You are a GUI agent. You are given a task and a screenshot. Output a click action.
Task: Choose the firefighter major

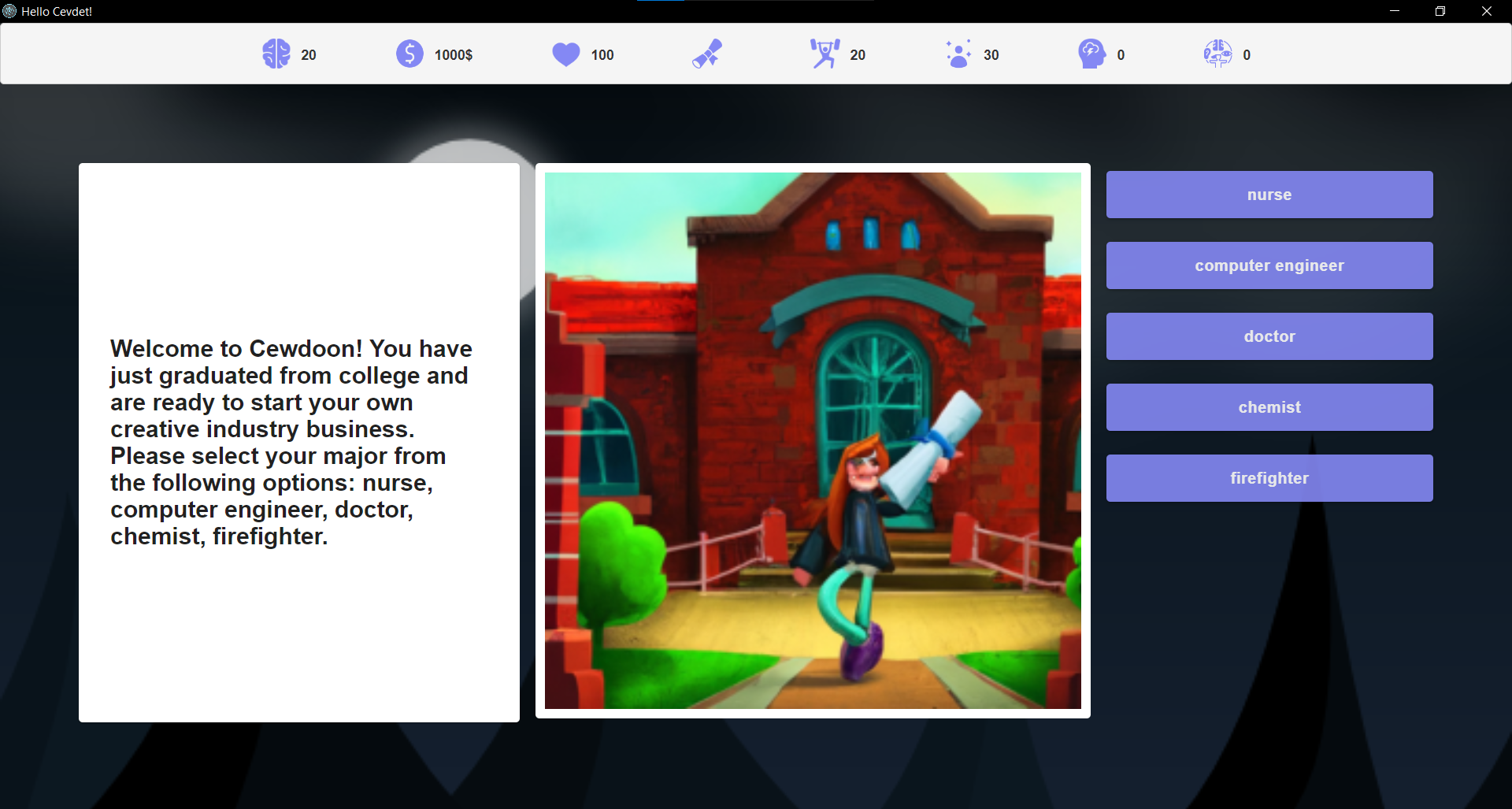click(1269, 478)
